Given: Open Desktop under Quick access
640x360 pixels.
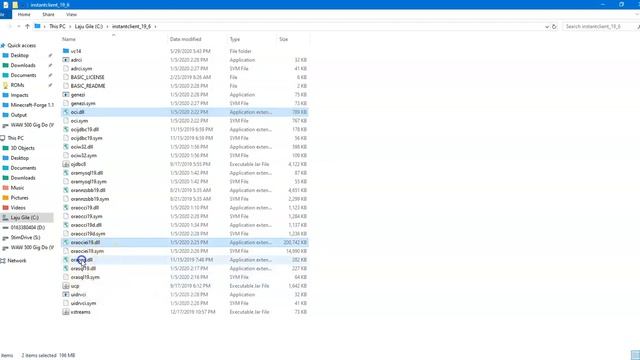Looking at the screenshot, I should coord(20,55).
